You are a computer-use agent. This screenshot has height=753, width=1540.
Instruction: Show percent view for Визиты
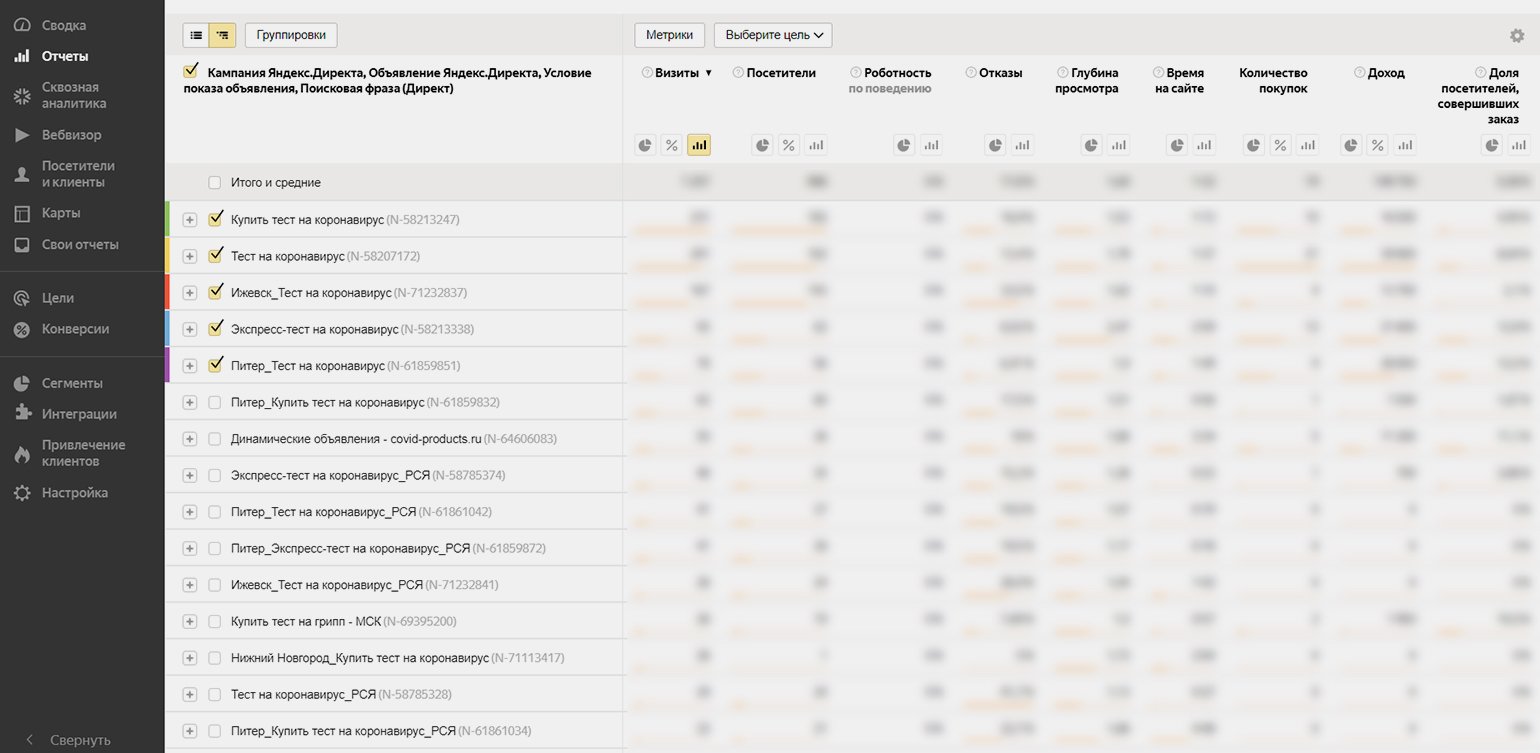(x=672, y=145)
